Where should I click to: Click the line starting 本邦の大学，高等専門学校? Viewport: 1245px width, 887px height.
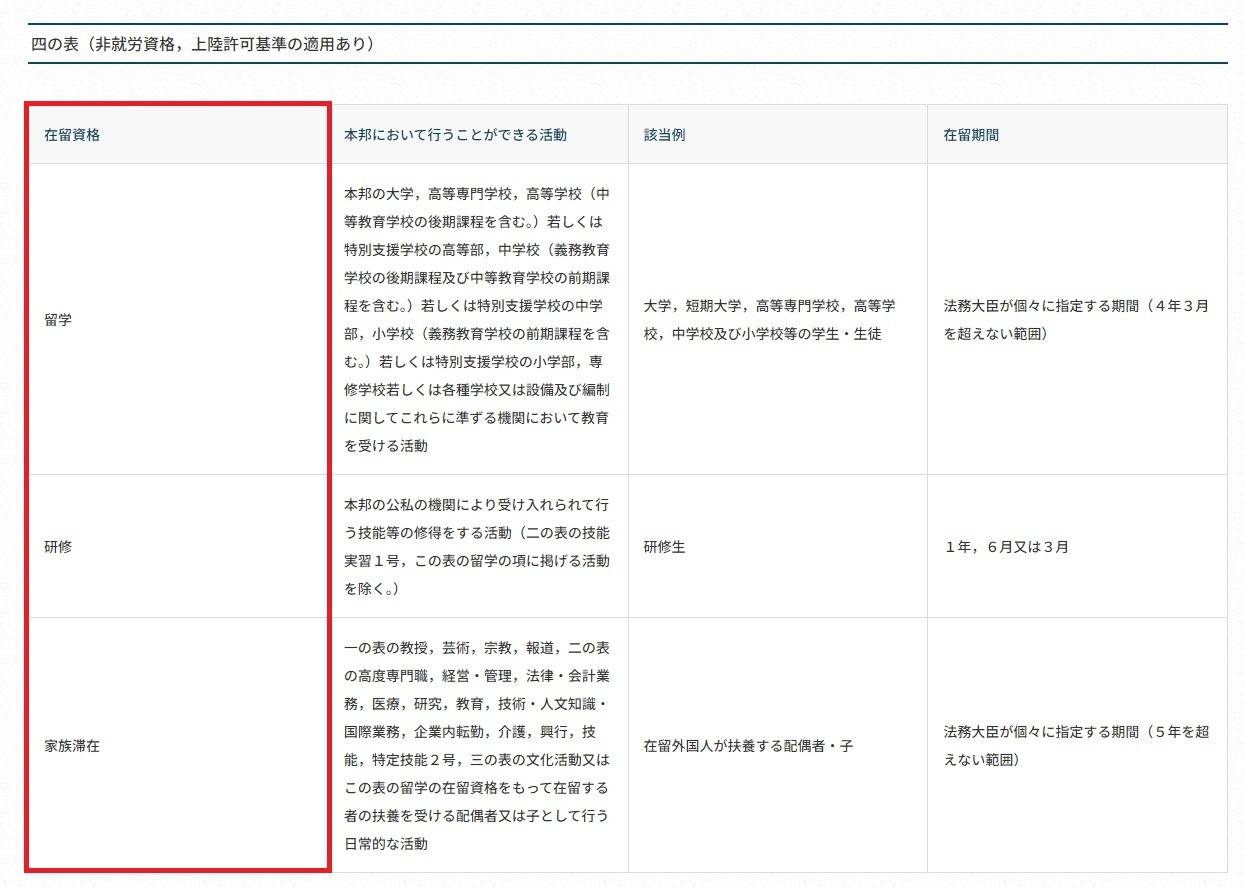476,193
